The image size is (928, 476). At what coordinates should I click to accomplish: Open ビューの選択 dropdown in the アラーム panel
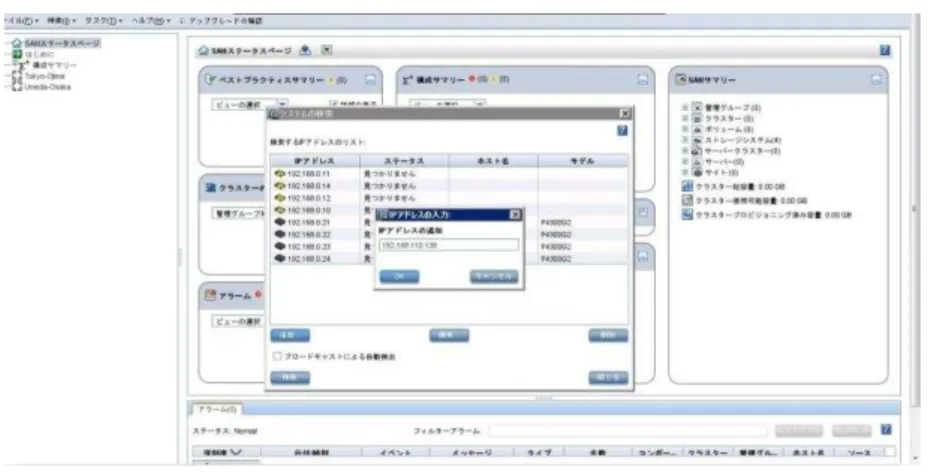(238, 321)
